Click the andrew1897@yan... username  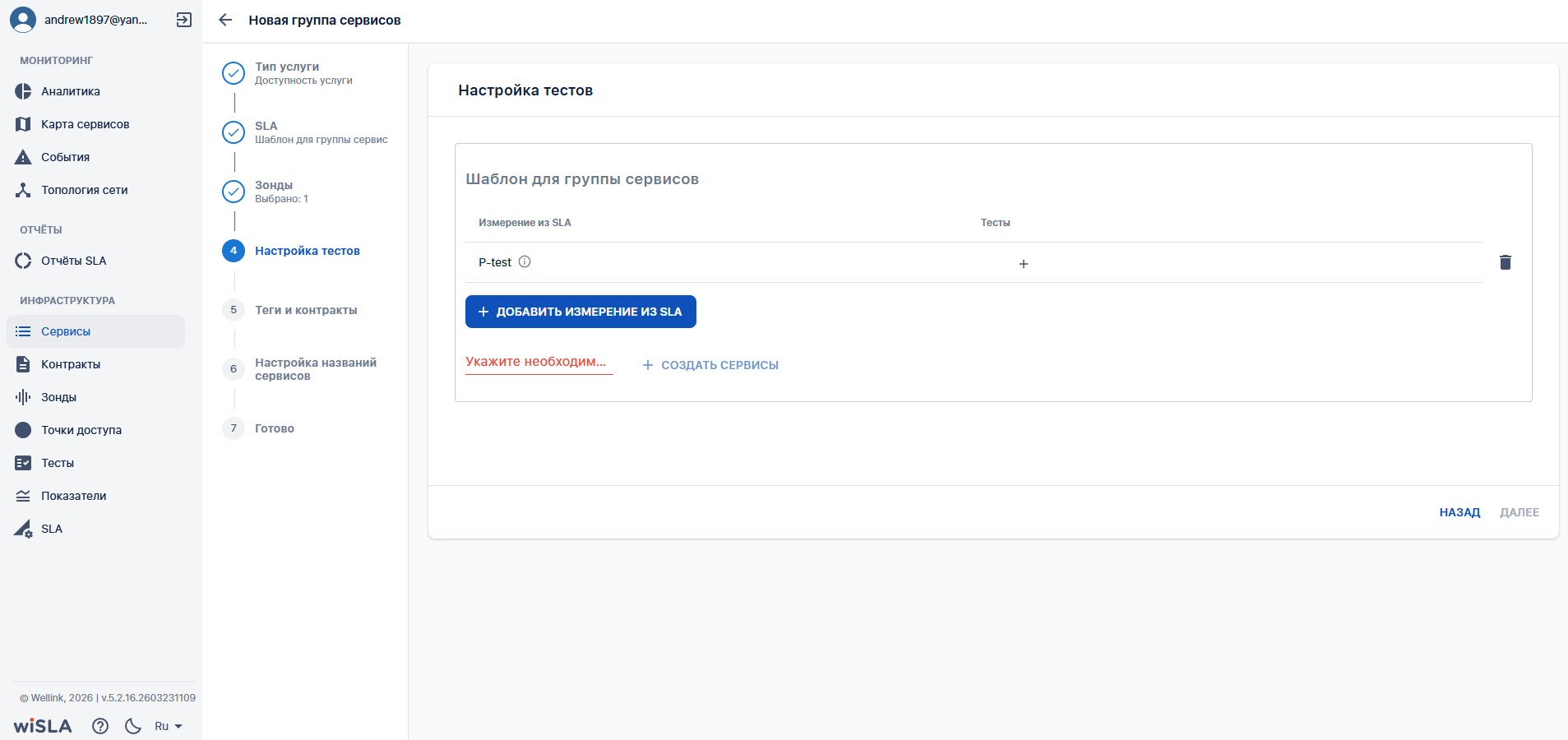(96, 20)
